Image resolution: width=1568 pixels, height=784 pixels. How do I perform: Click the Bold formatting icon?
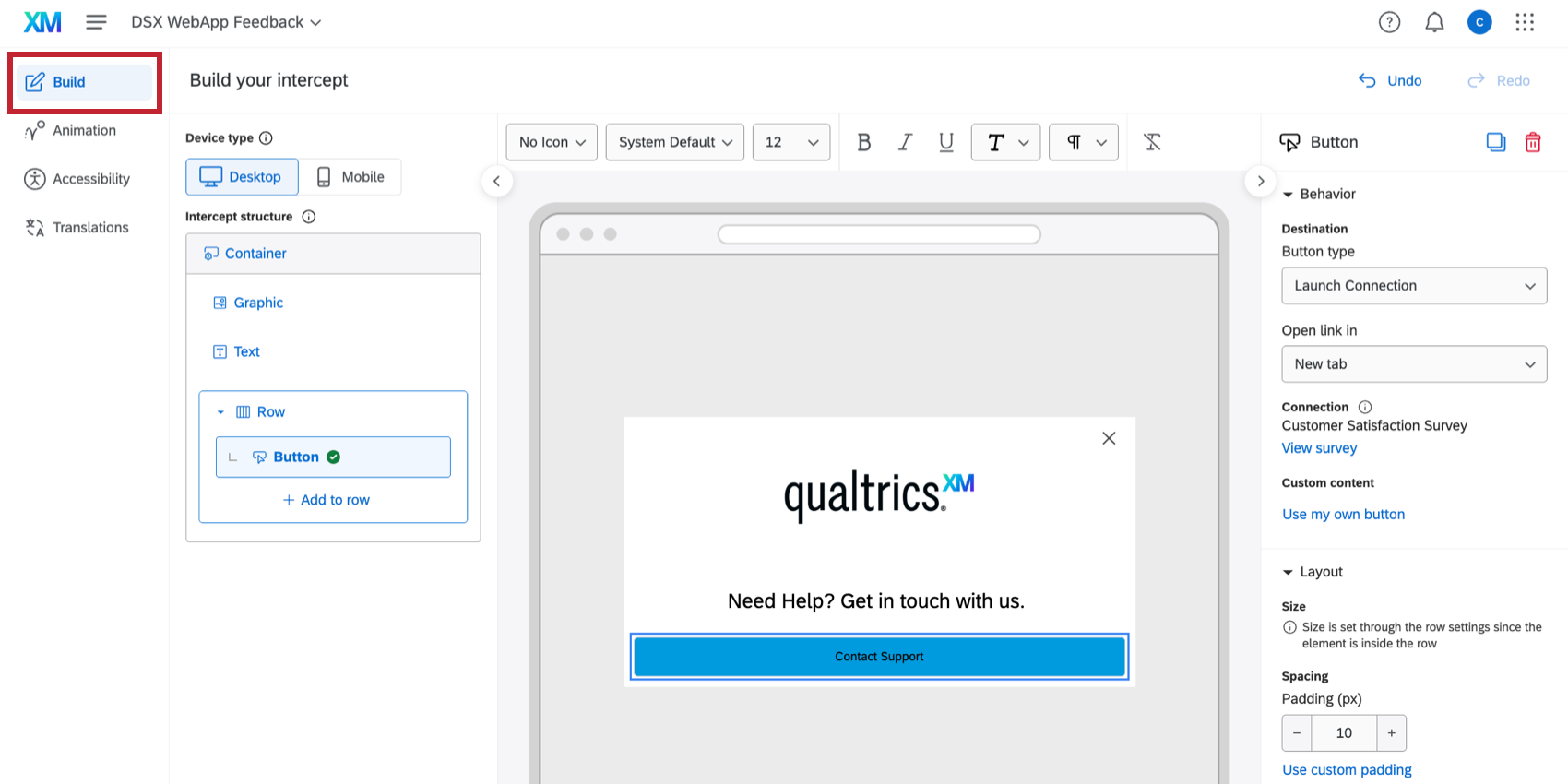tap(863, 142)
